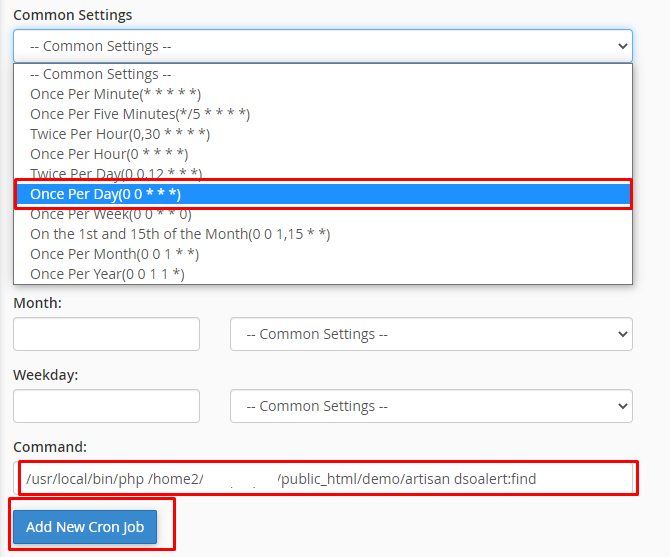The width and height of the screenshot is (670, 557).
Task: Focus the Weekday text input field
Action: tap(106, 406)
